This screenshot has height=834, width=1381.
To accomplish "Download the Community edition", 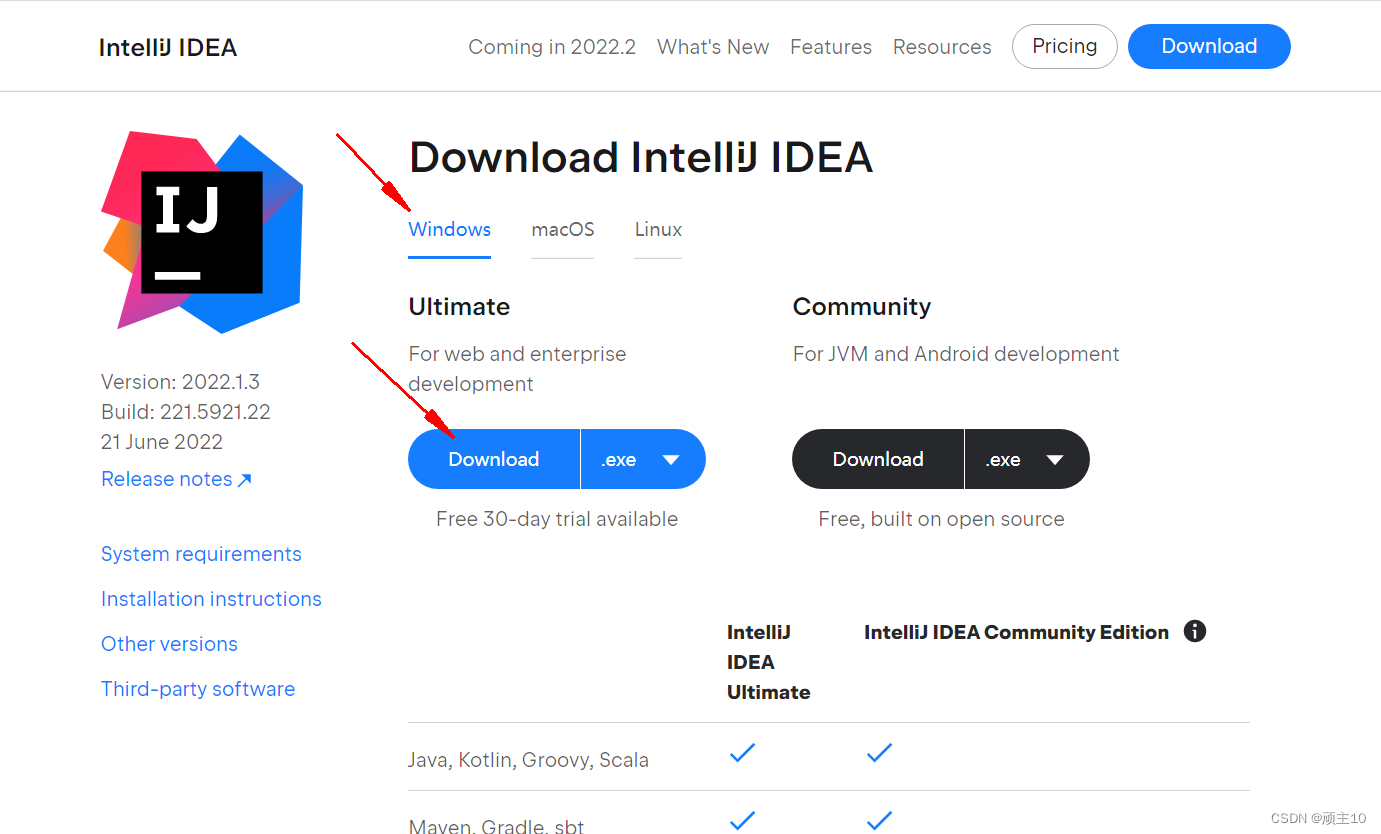I will [x=877, y=459].
